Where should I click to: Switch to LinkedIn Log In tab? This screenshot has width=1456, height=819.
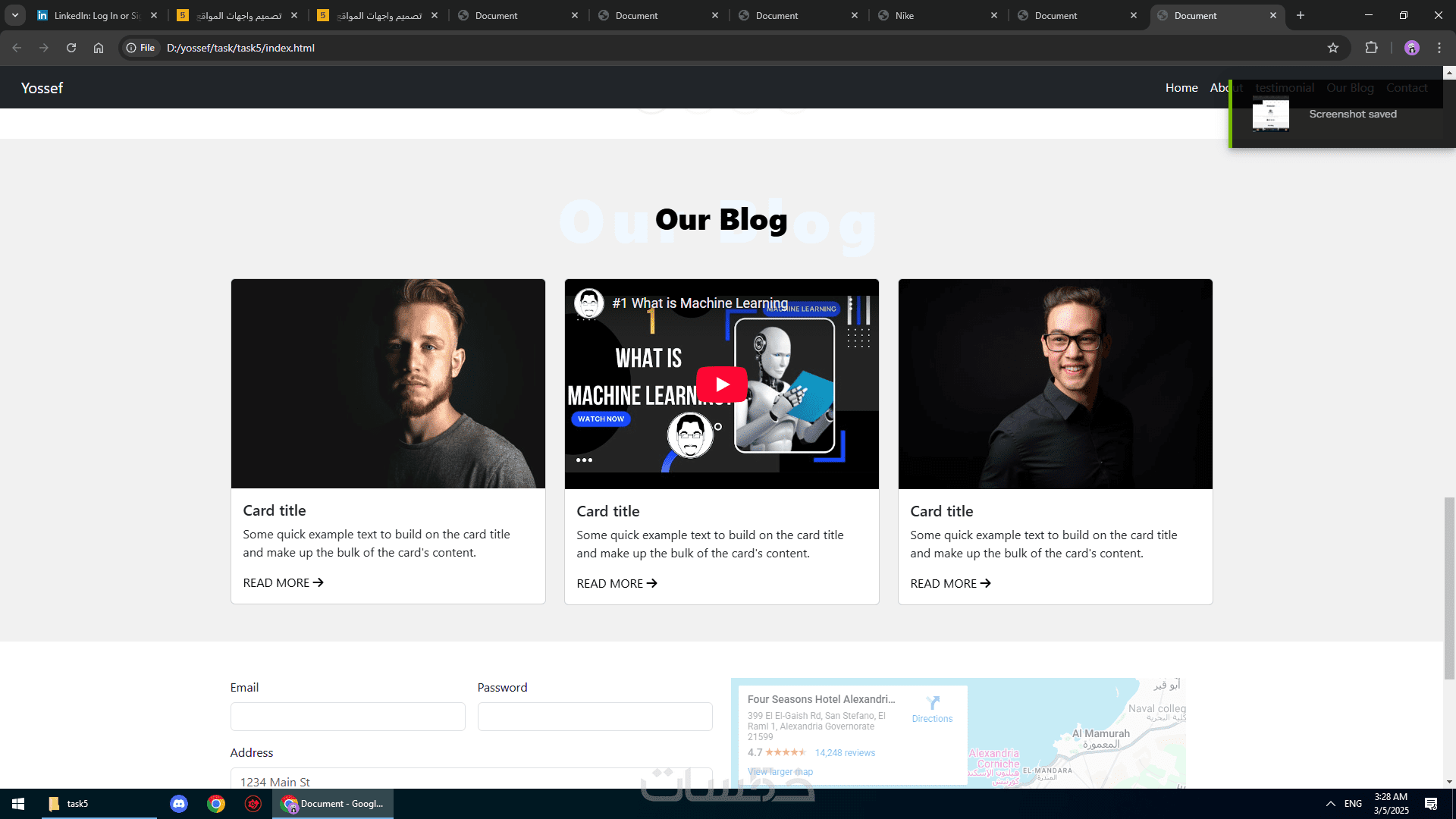pos(96,15)
